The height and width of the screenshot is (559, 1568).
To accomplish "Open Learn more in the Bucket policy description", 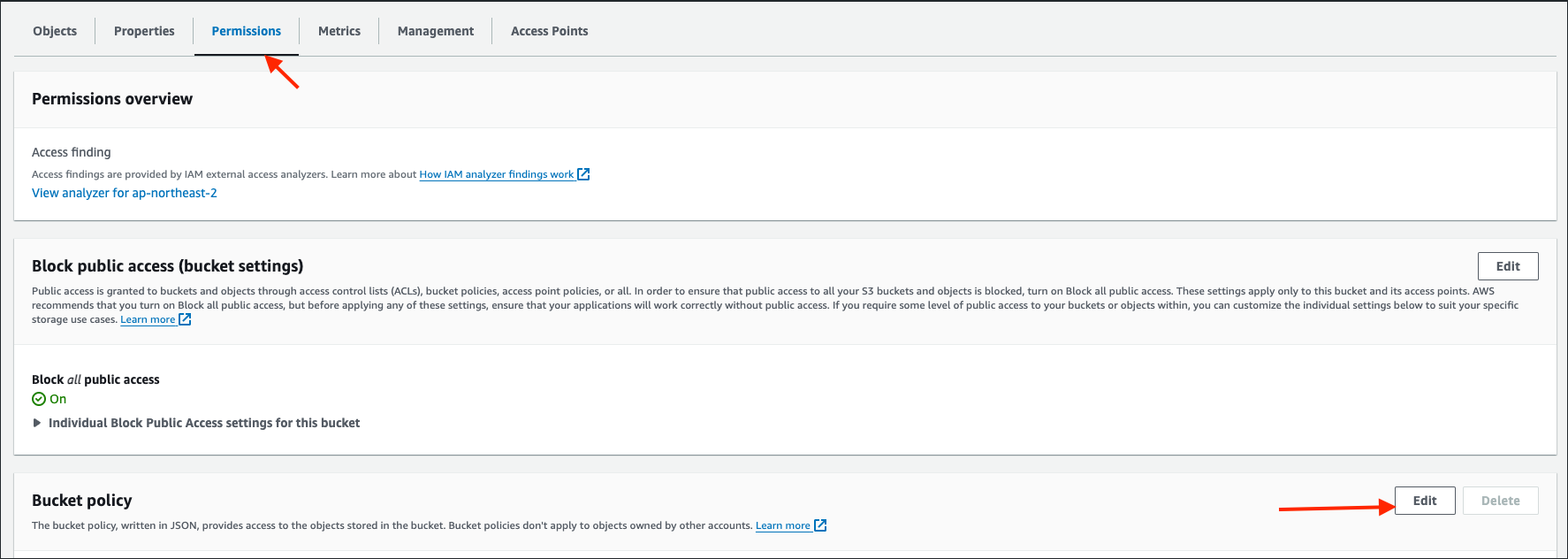I will coord(782,525).
